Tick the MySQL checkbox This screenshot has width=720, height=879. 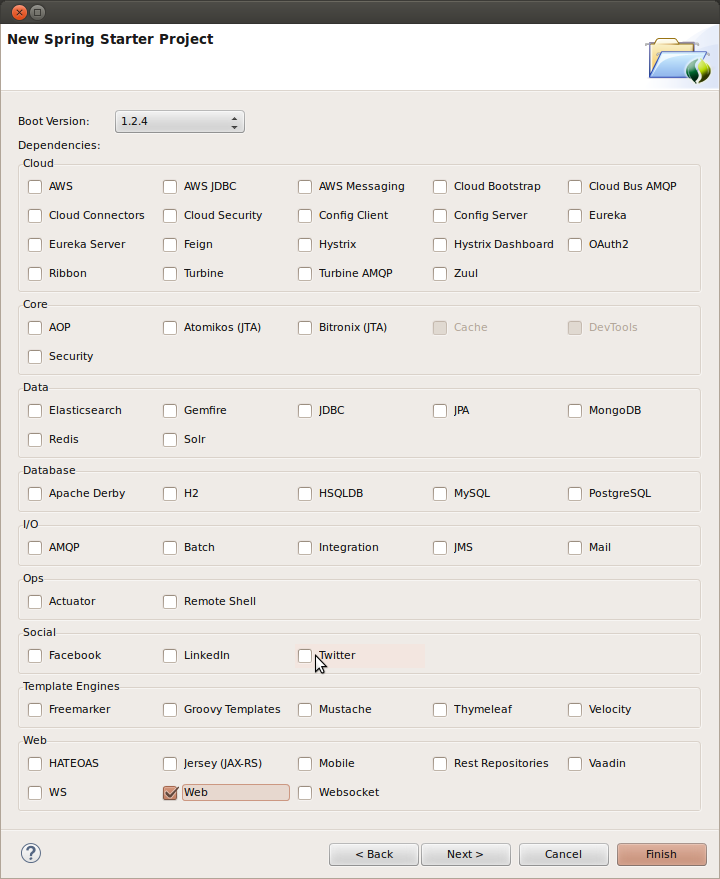(x=440, y=494)
